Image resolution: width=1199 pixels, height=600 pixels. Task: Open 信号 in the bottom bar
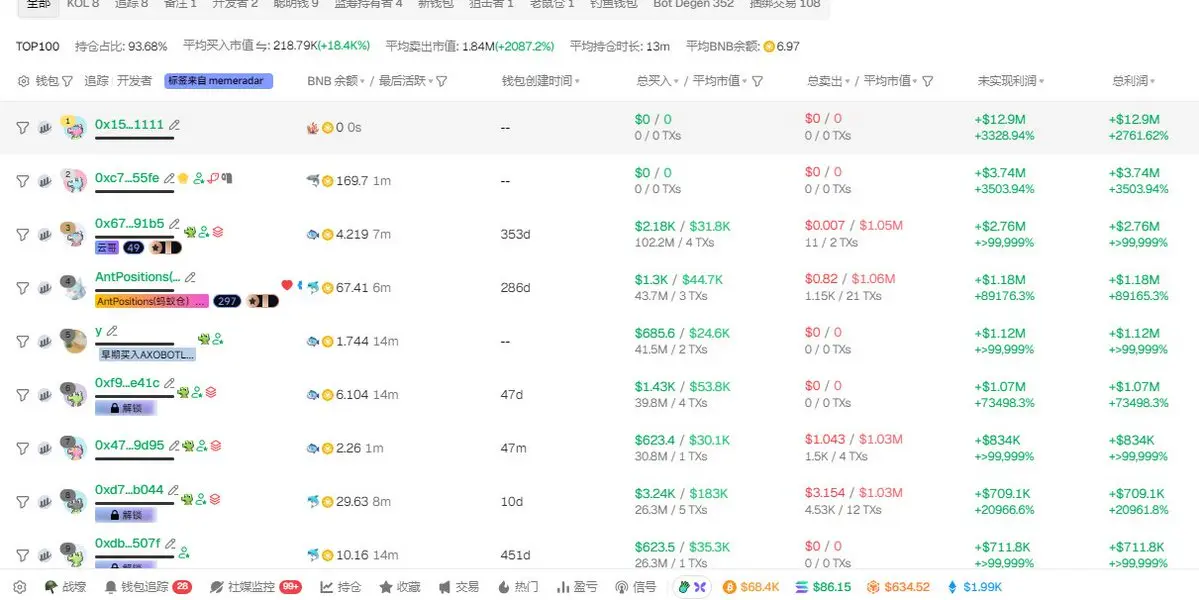coord(635,587)
